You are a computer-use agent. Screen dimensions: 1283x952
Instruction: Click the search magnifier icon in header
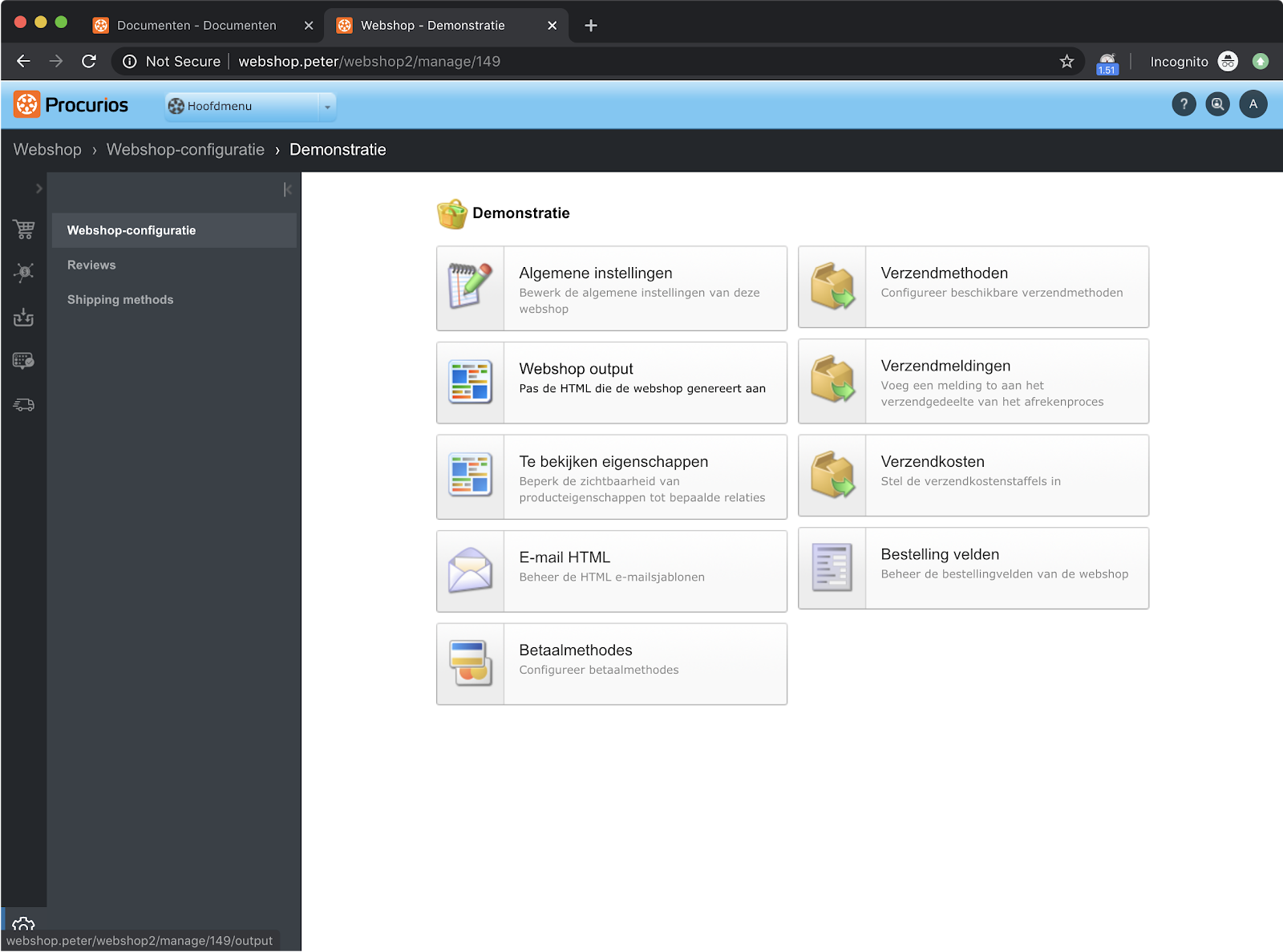1217,104
